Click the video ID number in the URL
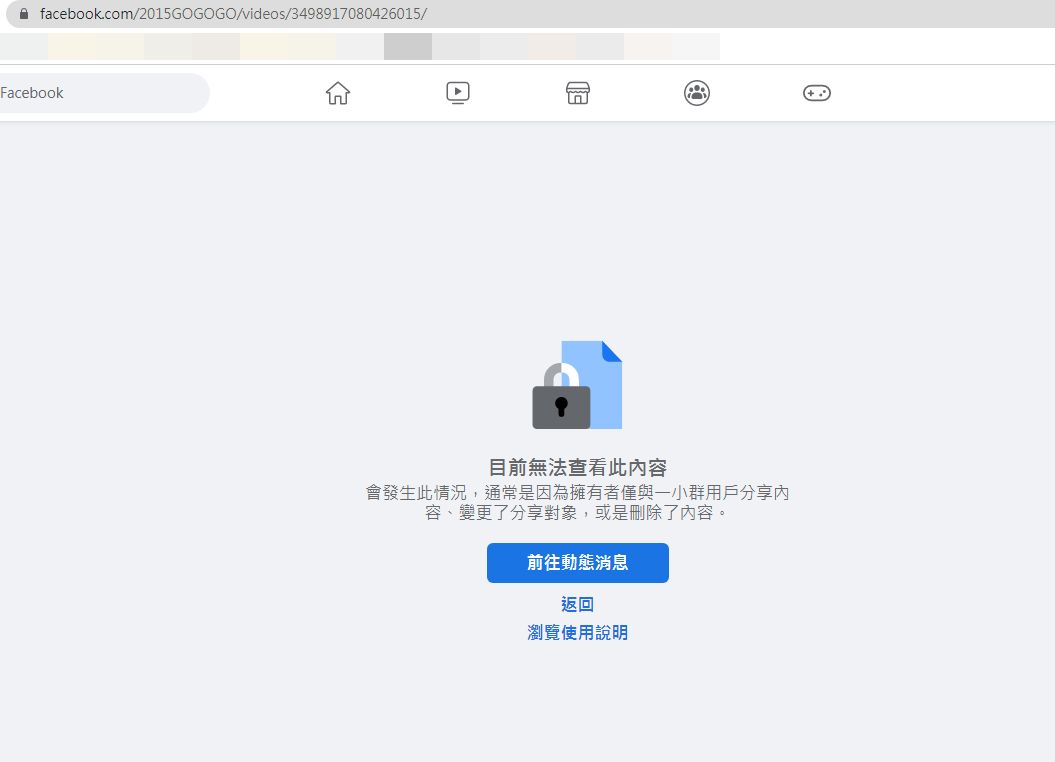Screen dimensions: 1055x762 click(x=368, y=15)
